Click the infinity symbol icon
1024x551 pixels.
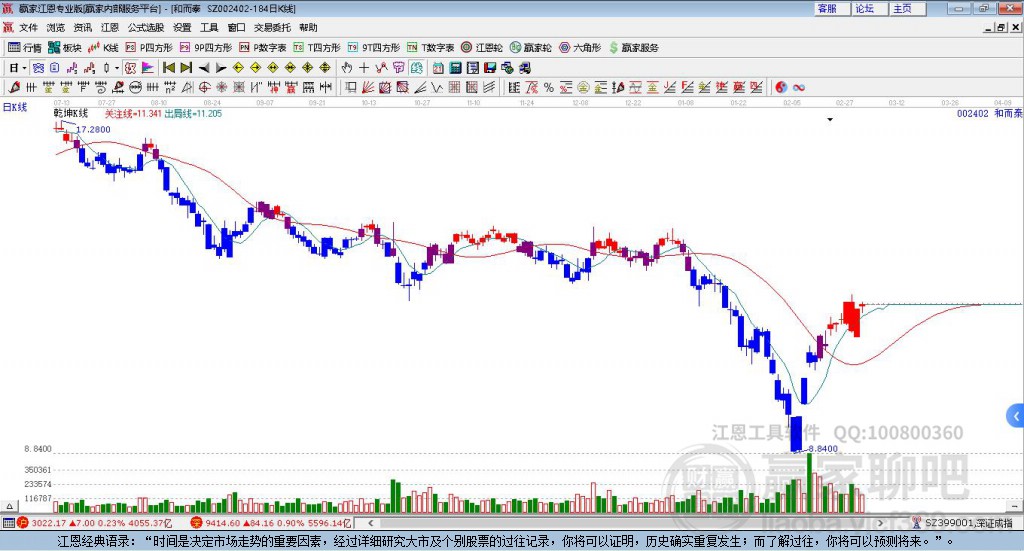point(799,87)
